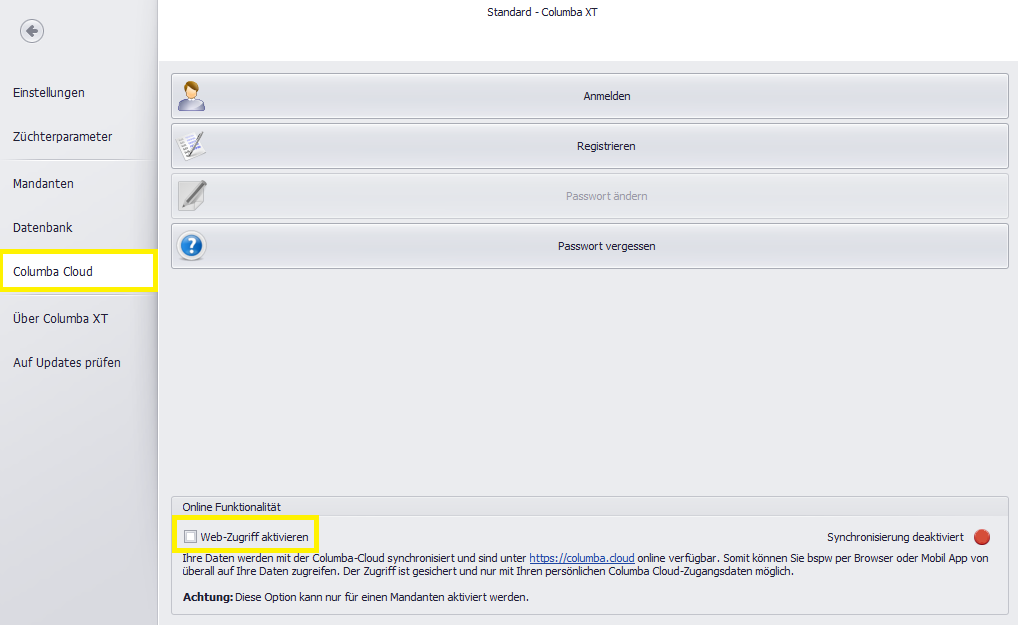Click the red synchronization status indicator
Viewport: 1018px width, 625px height.
[981, 537]
